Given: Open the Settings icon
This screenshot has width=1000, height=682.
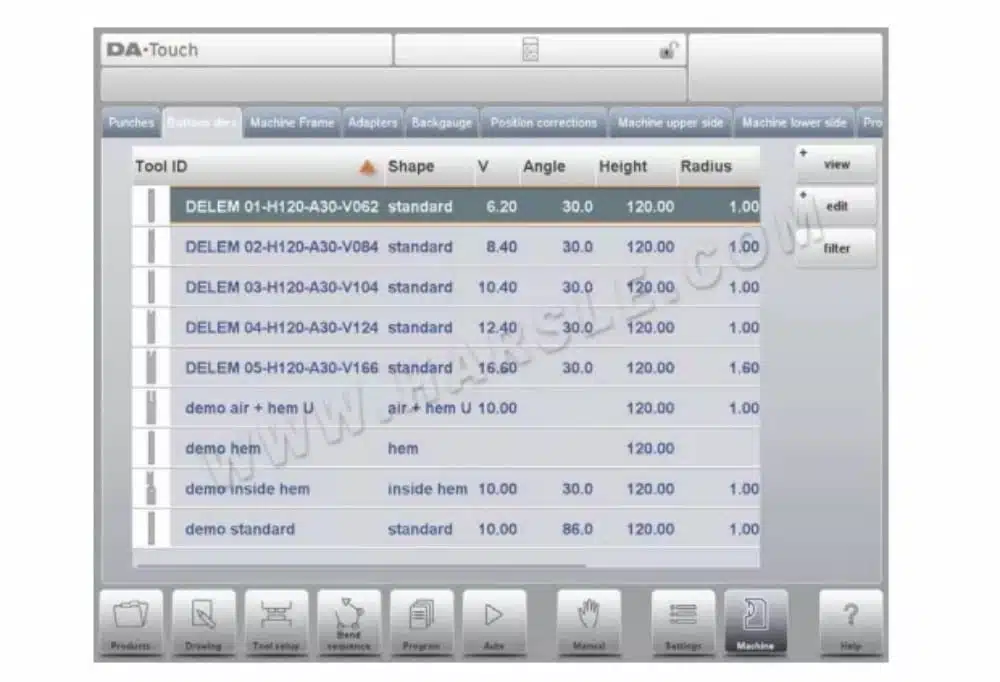Looking at the screenshot, I should click(683, 622).
